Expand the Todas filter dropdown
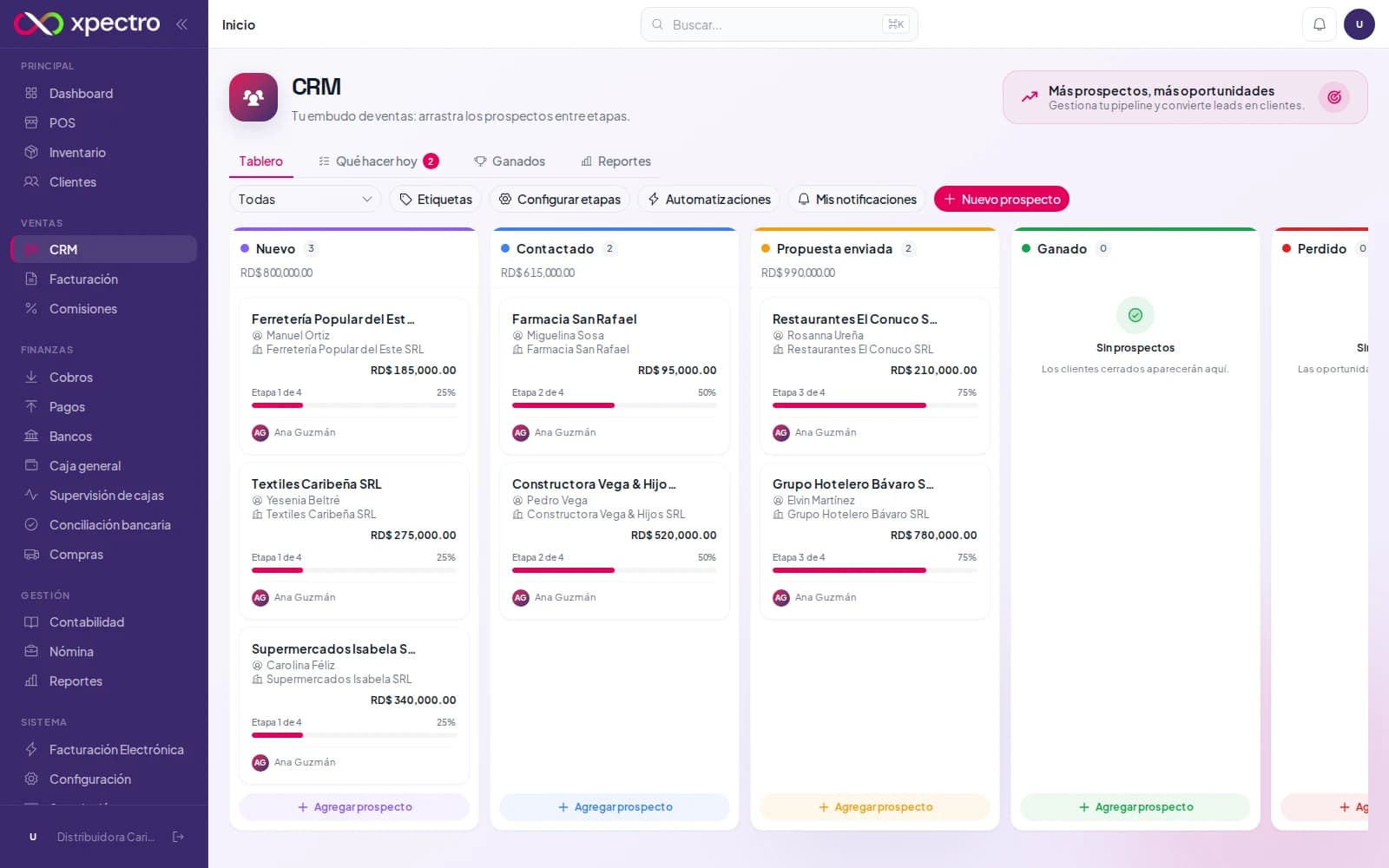The width and height of the screenshot is (1389, 868). click(x=305, y=199)
